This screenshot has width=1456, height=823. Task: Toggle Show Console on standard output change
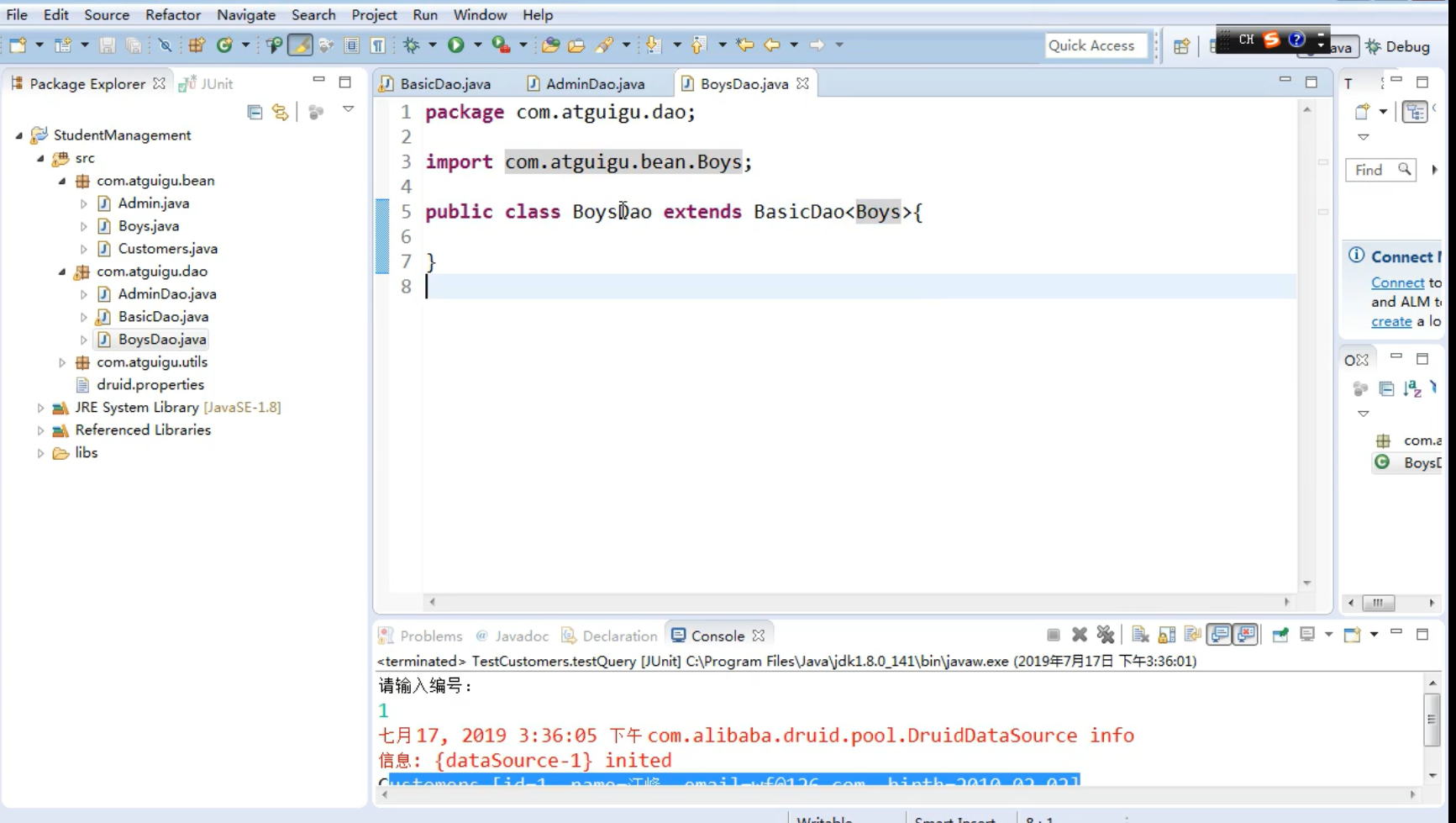tap(1219, 635)
